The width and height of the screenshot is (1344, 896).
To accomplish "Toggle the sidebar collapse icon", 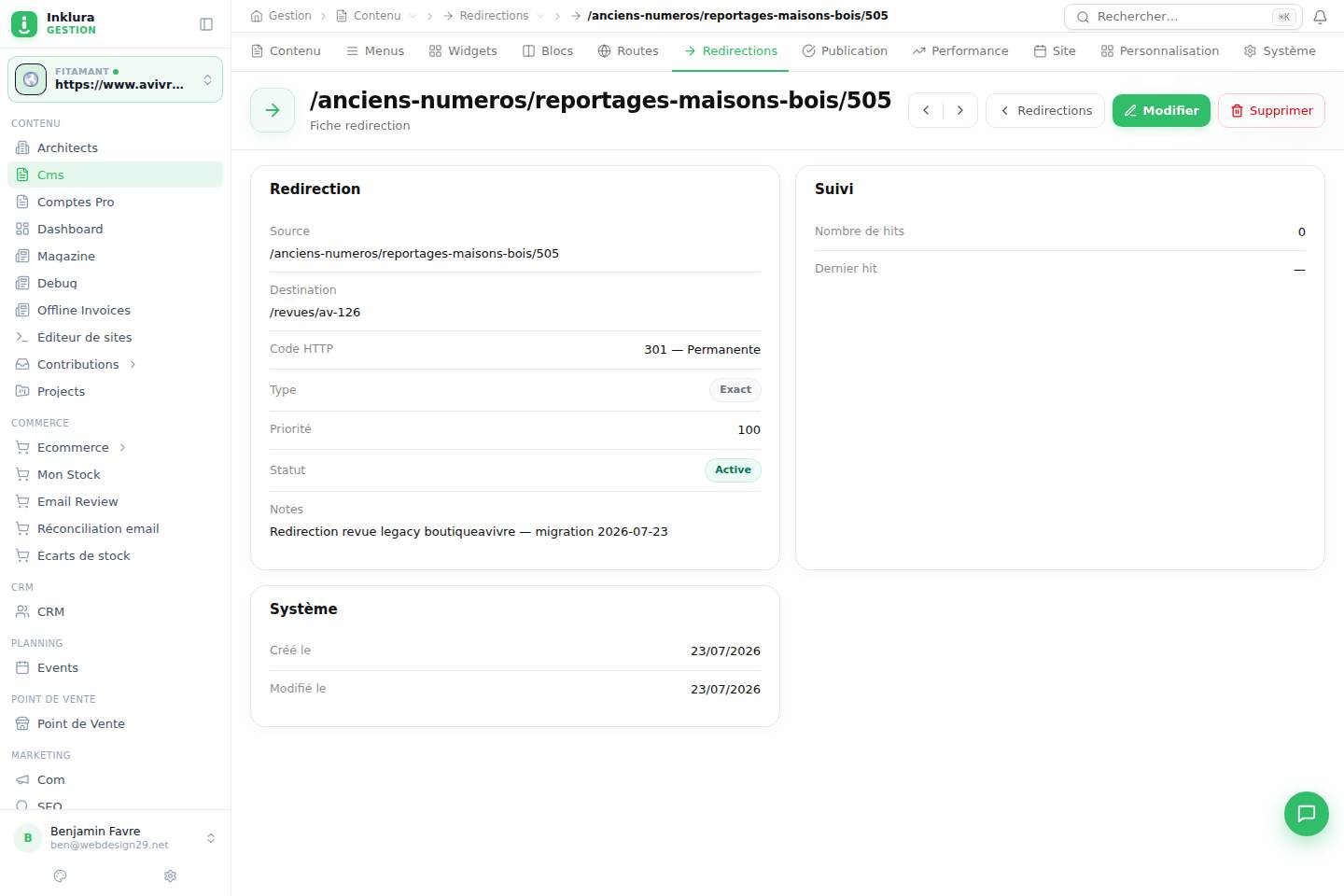I will [206, 24].
